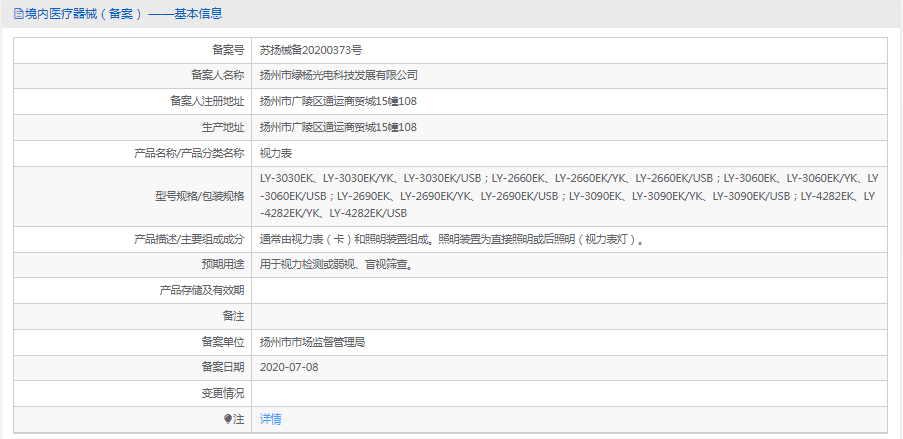Image resolution: width=903 pixels, height=439 pixels.
Task: Click the empty 变更情况 value cell
Action: 568,393
